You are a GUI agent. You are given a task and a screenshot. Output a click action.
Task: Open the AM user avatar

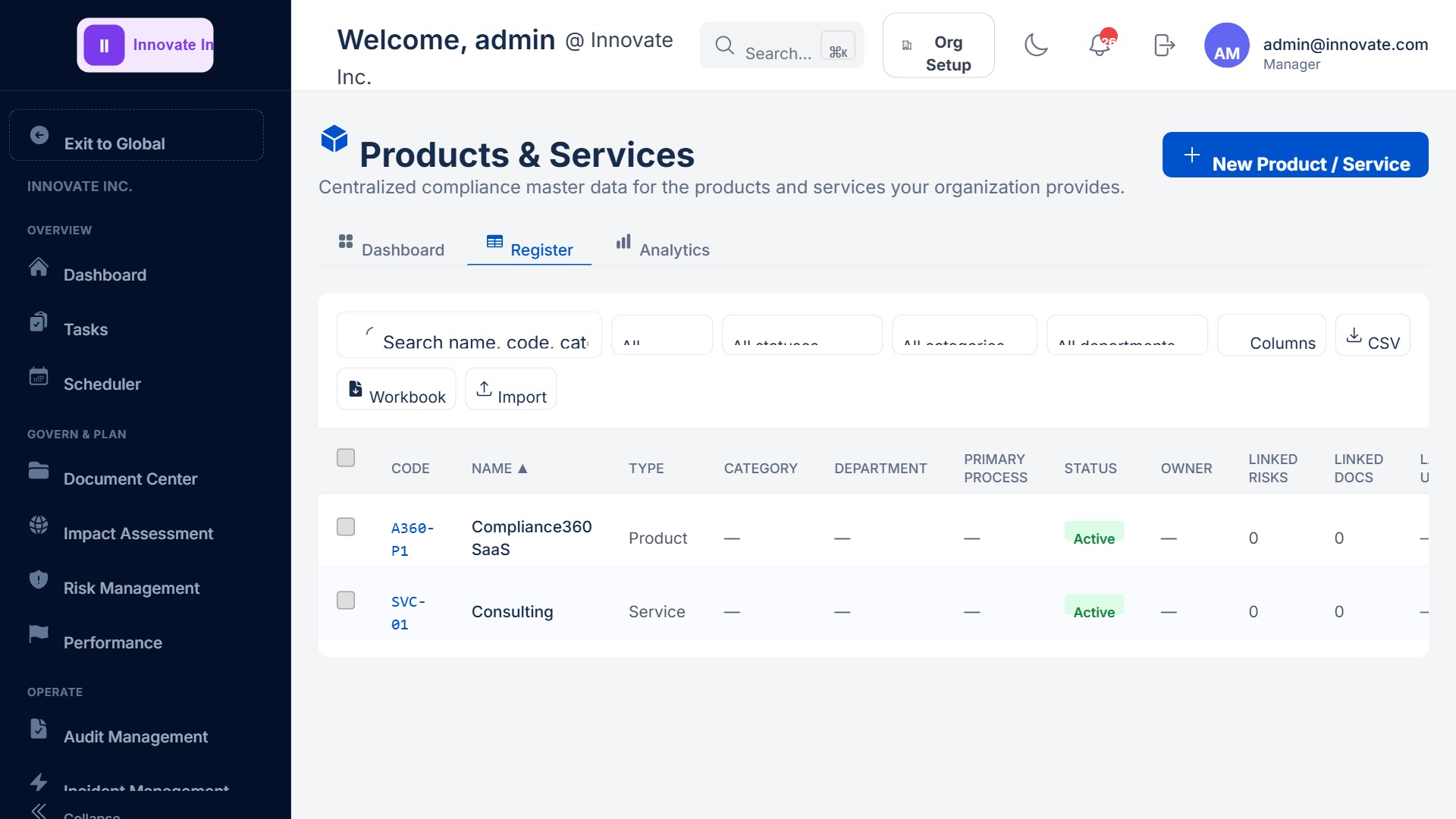(1226, 45)
